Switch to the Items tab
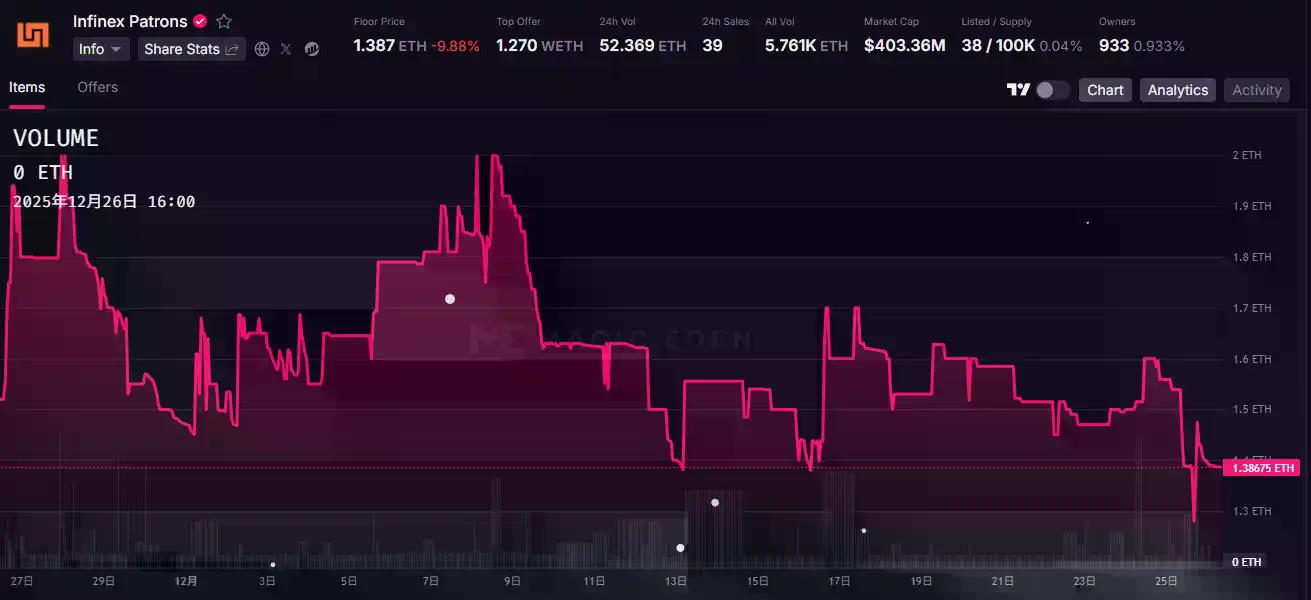Viewport: 1311px width, 600px height. (x=27, y=87)
